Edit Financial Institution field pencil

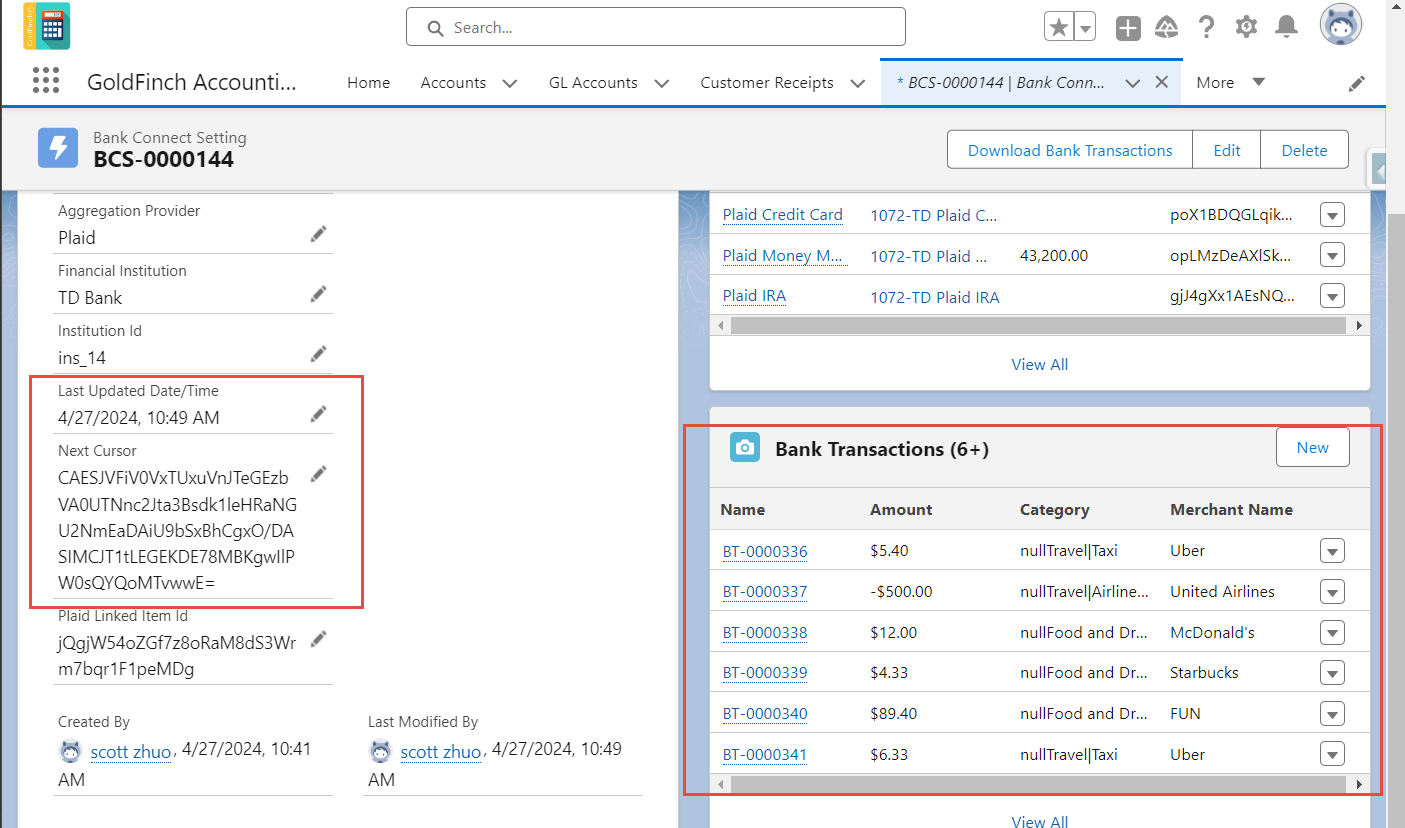pyautogui.click(x=318, y=294)
